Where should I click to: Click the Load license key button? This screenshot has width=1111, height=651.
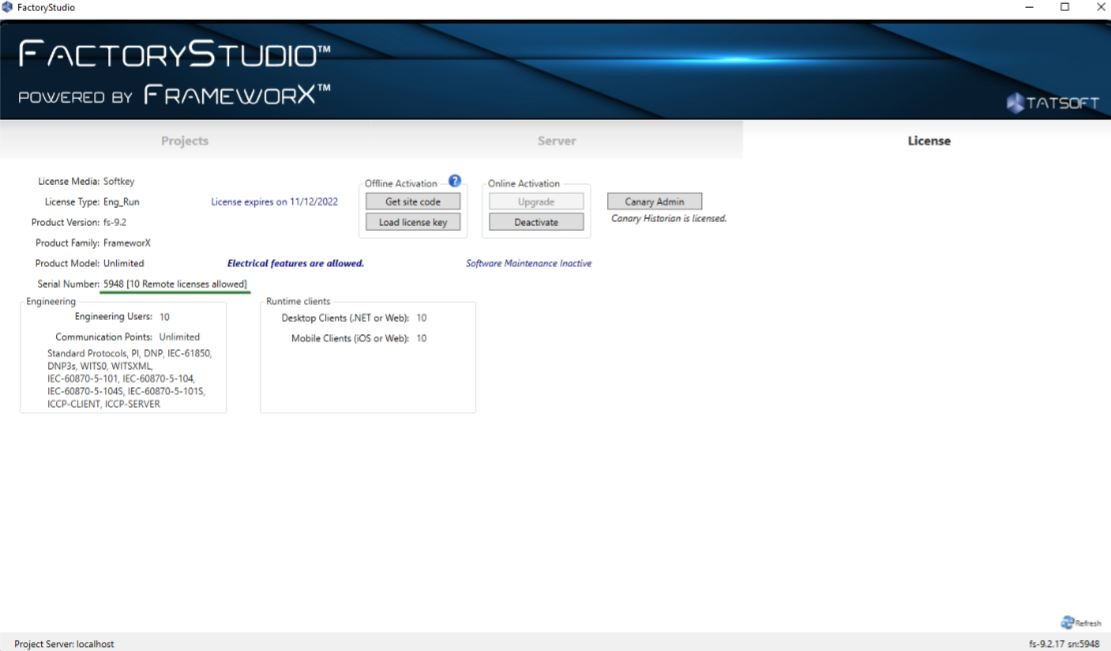413,222
